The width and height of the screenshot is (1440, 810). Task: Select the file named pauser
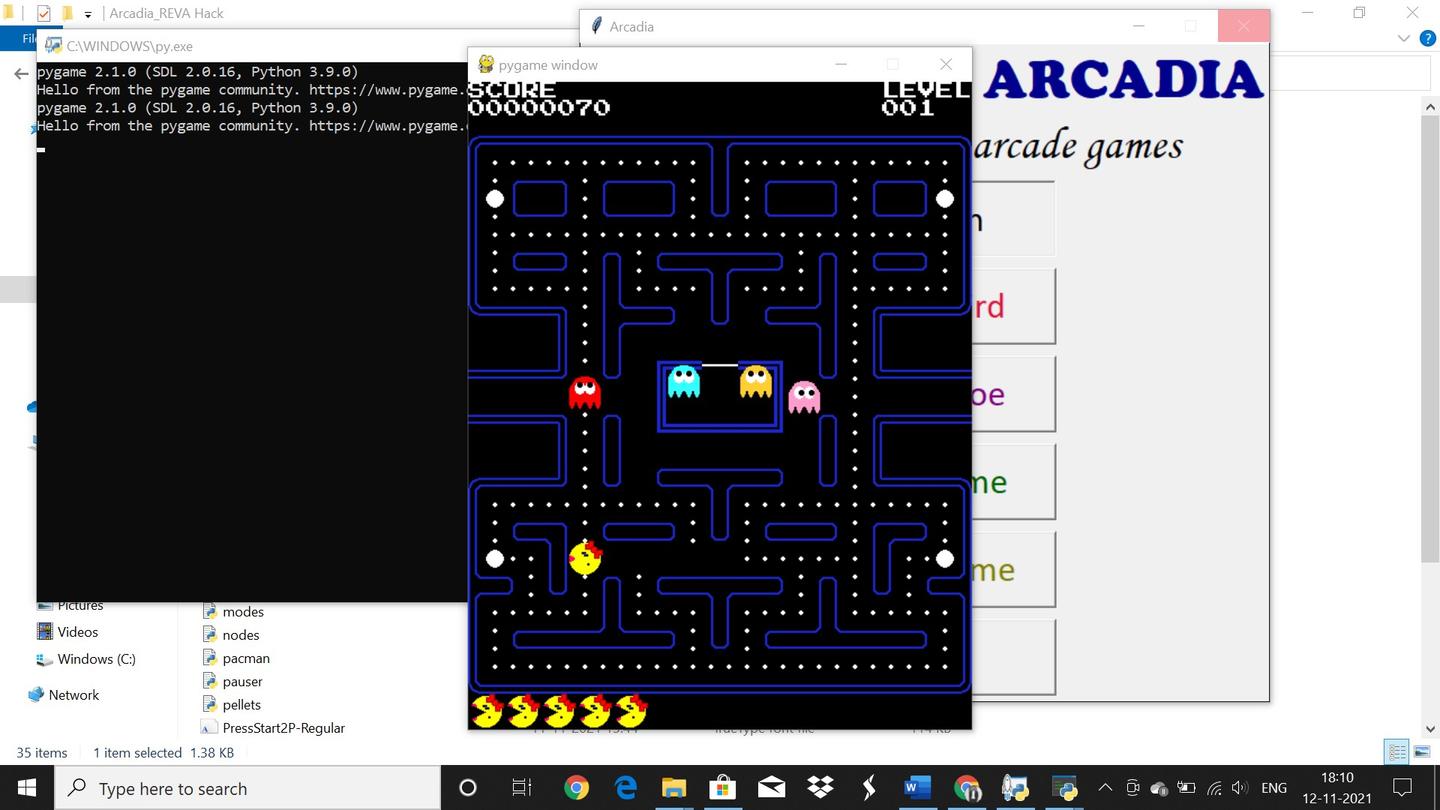[242, 681]
